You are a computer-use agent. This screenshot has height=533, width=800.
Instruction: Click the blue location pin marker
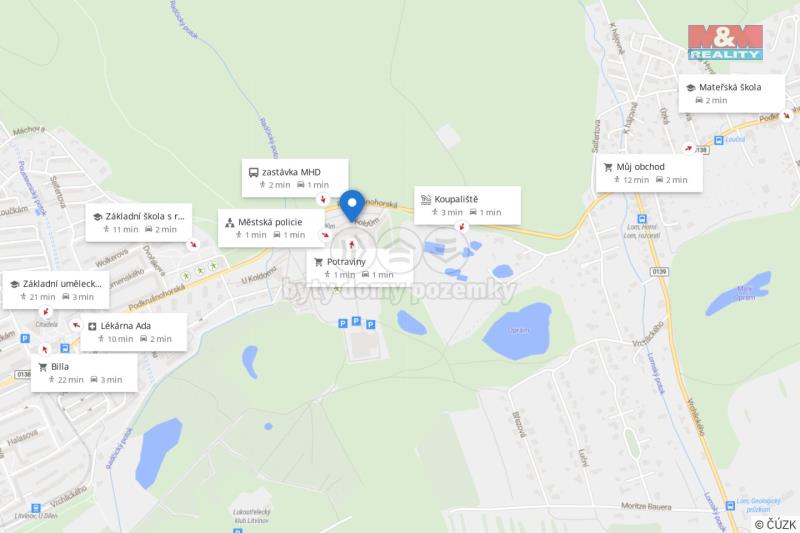[x=352, y=206]
